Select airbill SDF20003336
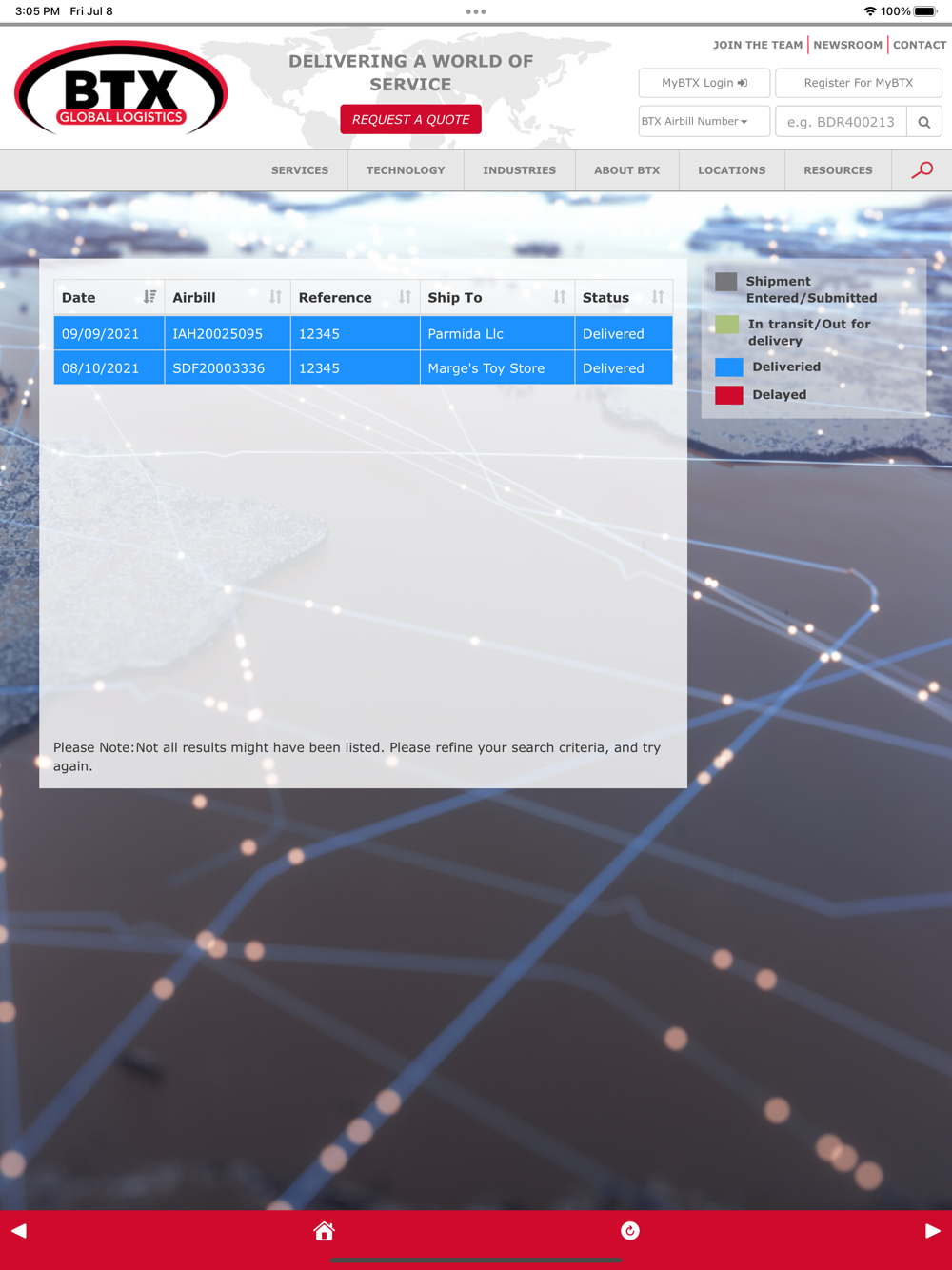952x1270 pixels. coord(218,368)
